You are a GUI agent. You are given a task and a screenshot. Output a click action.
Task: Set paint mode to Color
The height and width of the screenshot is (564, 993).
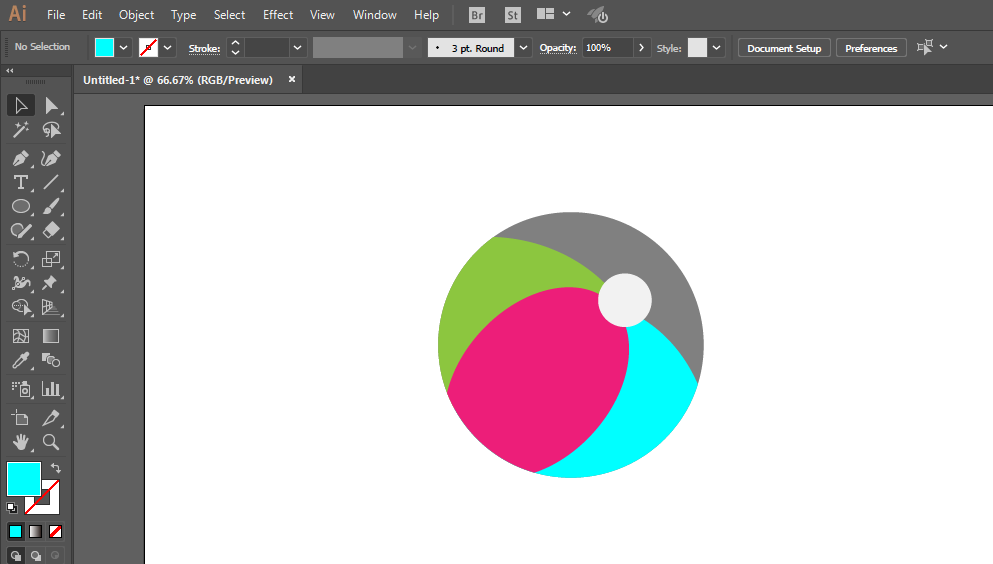15,532
